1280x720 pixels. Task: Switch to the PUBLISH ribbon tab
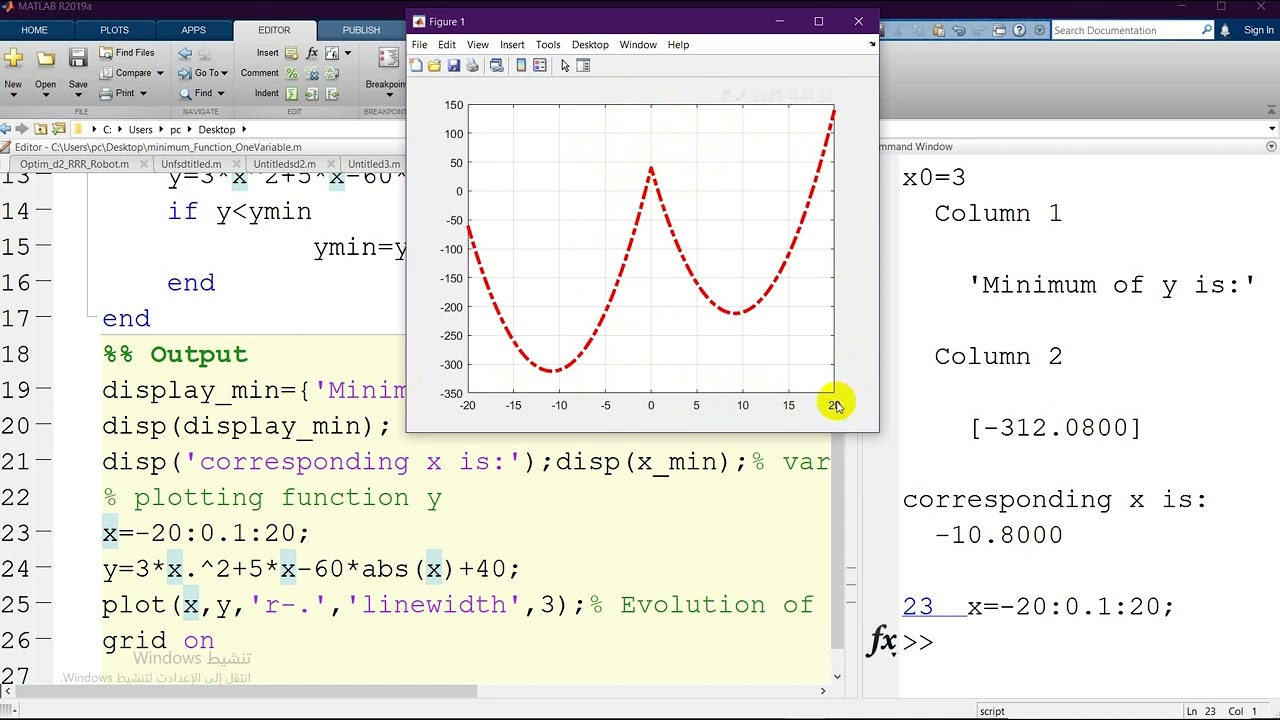pos(361,30)
